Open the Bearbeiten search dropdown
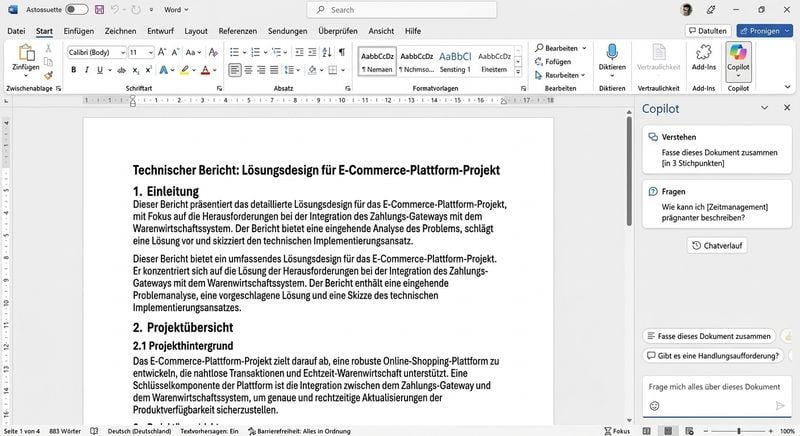Viewport: 800px width, 436px height. coord(561,48)
